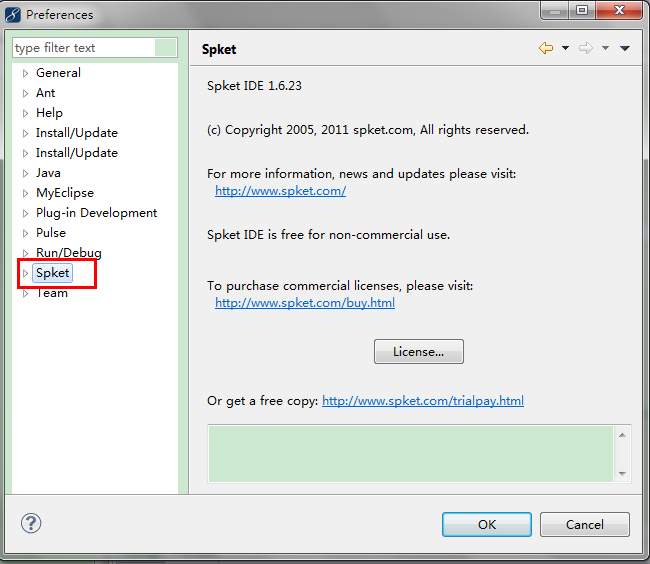Viewport: 650px width, 564px height.
Task: Open the spket.com/trialpay.html link
Action: pyautogui.click(x=423, y=401)
